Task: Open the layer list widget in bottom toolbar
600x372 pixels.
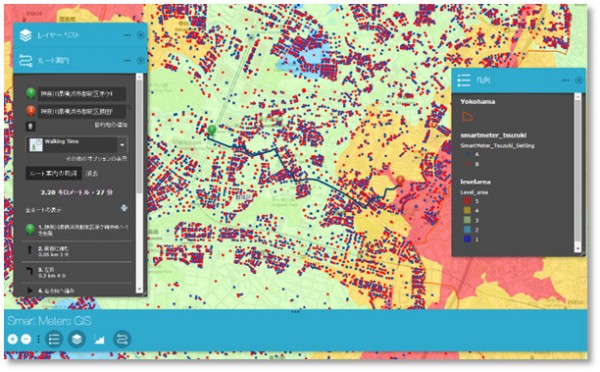Action: (x=77, y=339)
